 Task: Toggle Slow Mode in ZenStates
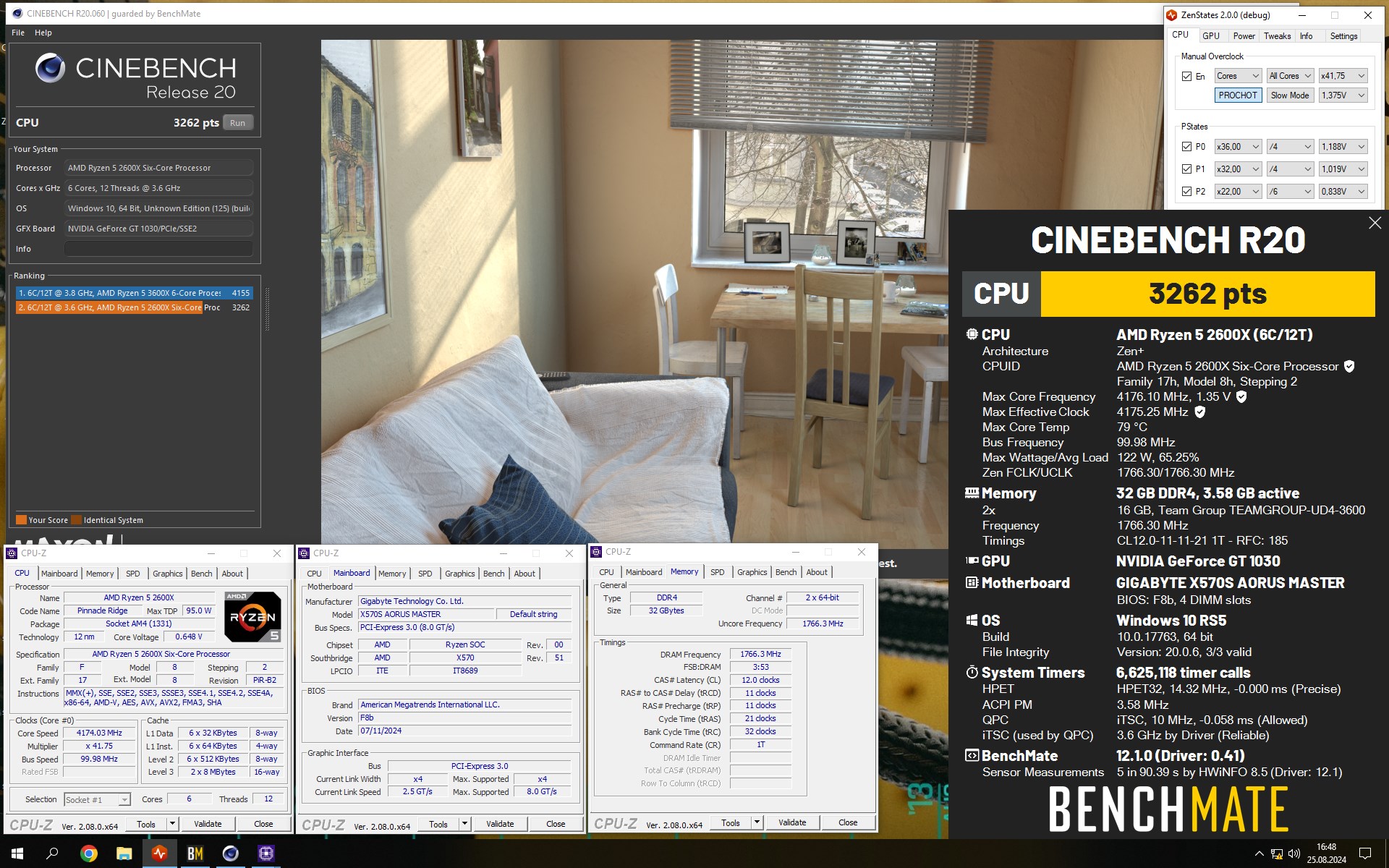pos(1290,95)
